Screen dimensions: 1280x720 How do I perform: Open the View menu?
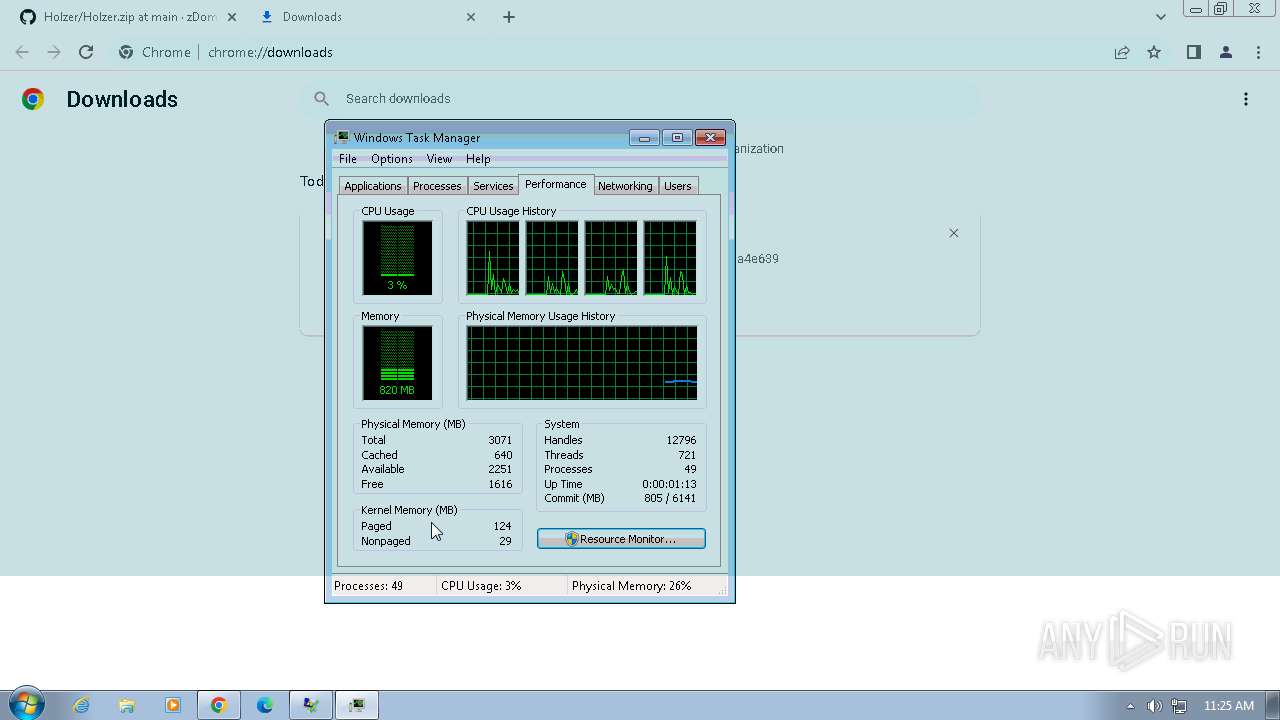(x=439, y=159)
